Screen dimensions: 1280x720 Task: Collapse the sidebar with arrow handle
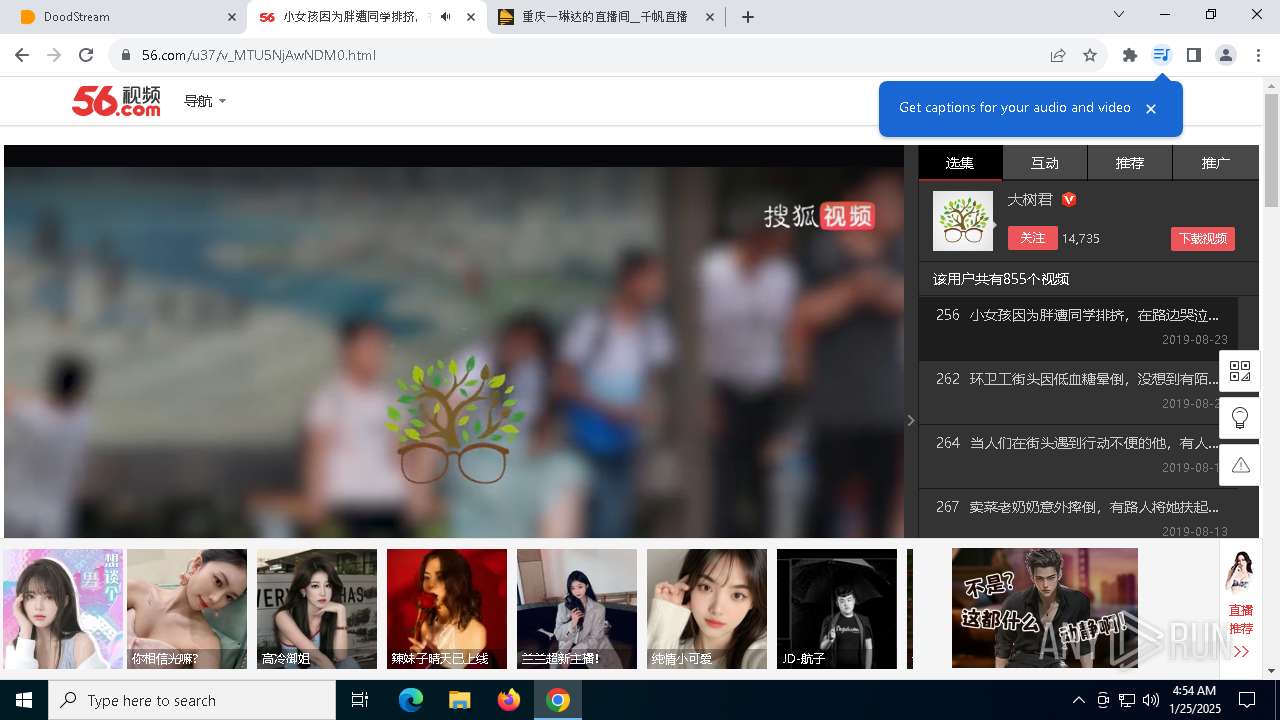[911, 421]
